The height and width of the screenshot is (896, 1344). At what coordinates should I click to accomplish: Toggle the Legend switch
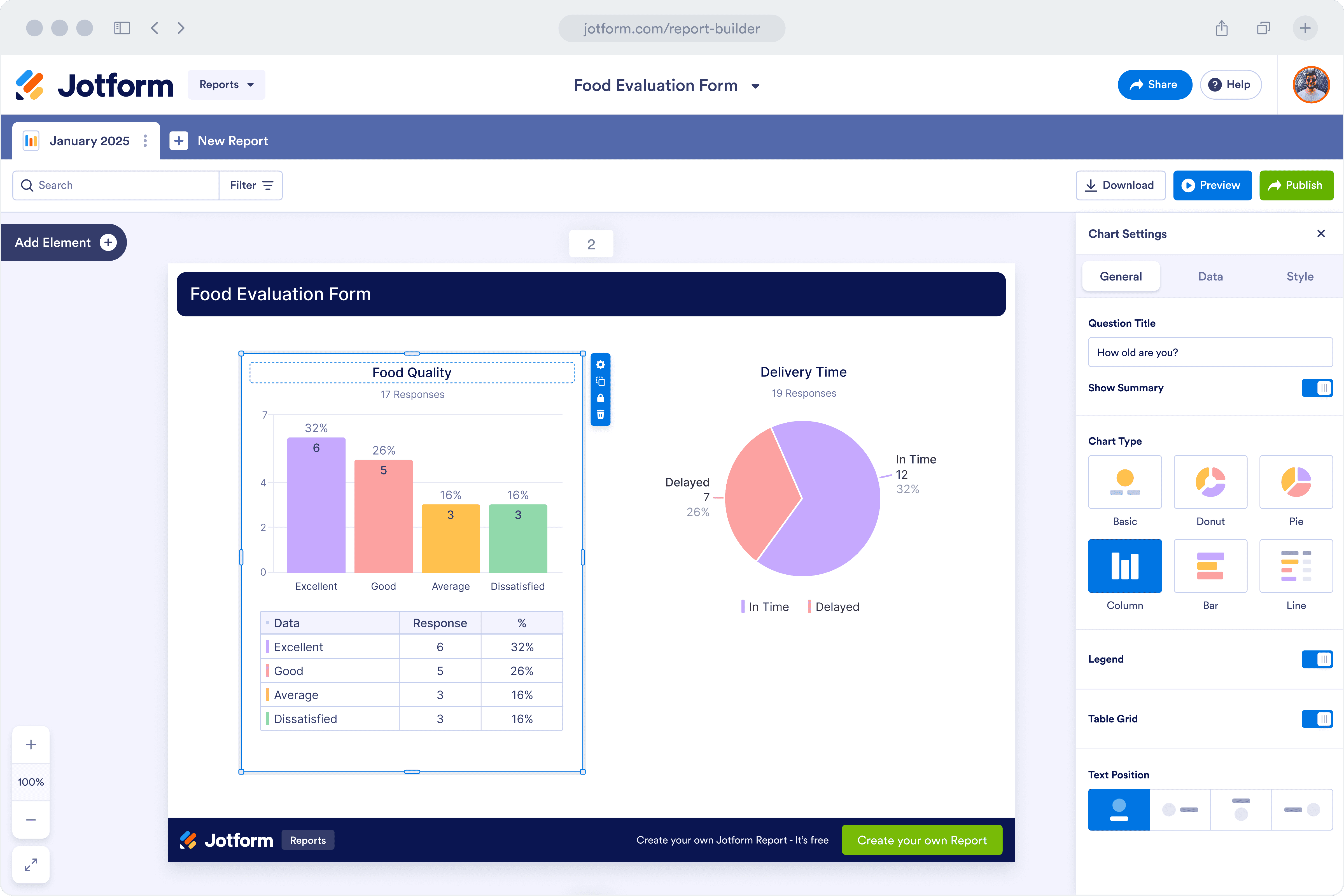click(1317, 659)
